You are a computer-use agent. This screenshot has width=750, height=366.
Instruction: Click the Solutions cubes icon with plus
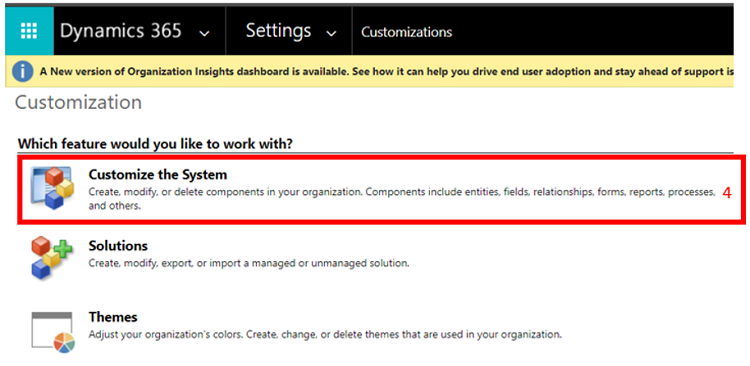[52, 259]
